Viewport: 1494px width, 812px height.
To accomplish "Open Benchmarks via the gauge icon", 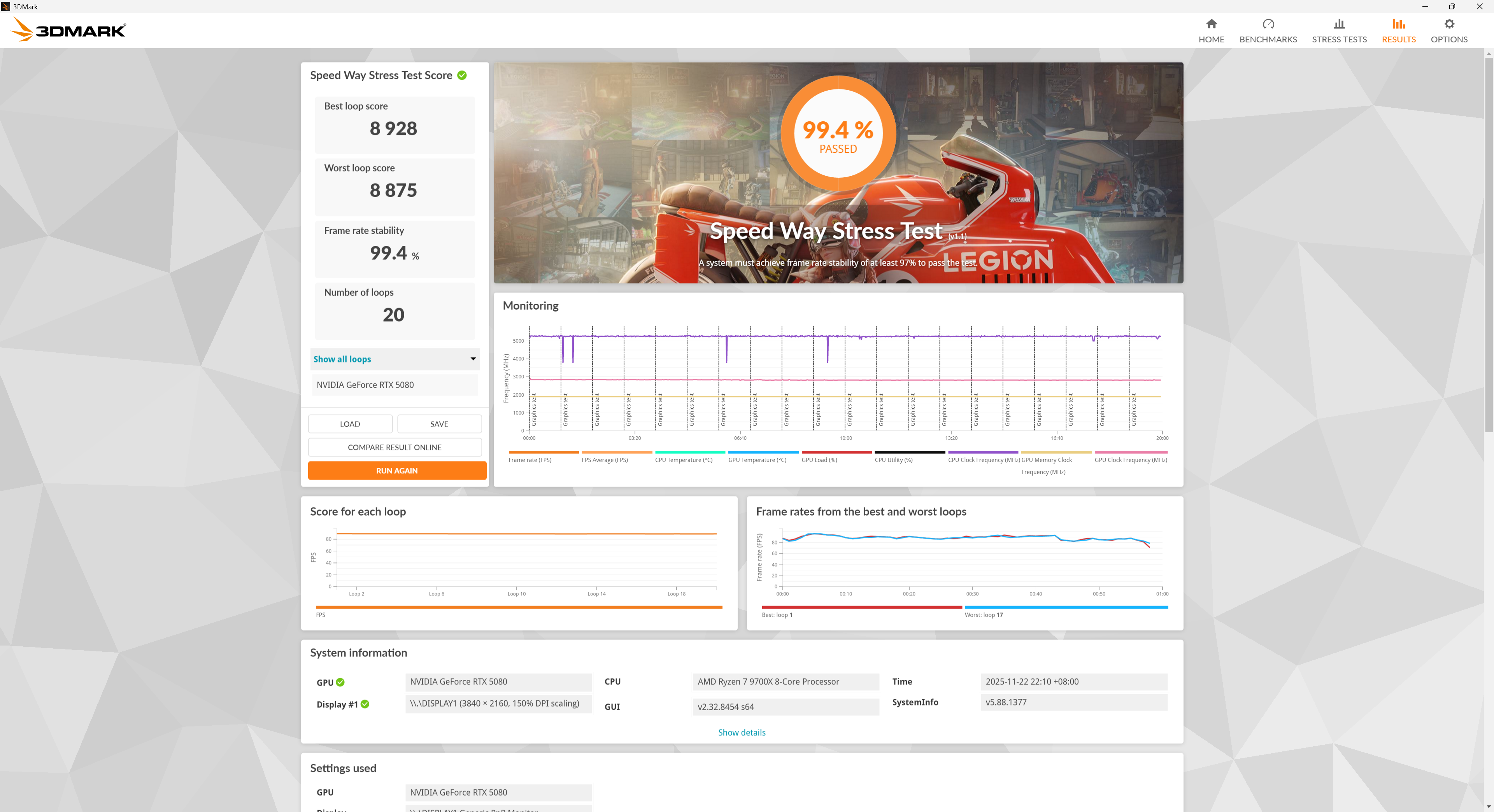I will [1268, 24].
